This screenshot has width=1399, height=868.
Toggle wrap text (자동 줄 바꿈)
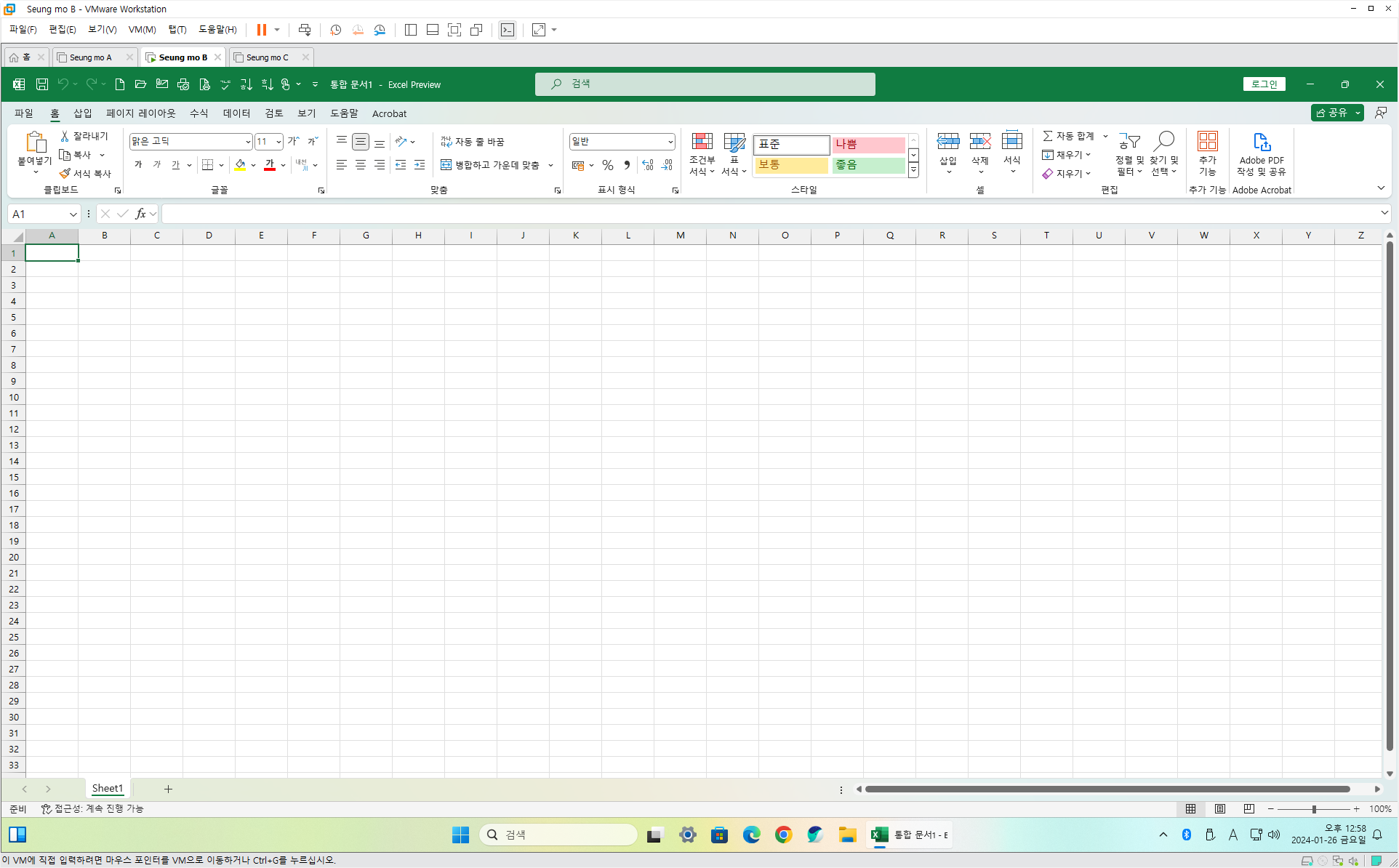(x=473, y=142)
